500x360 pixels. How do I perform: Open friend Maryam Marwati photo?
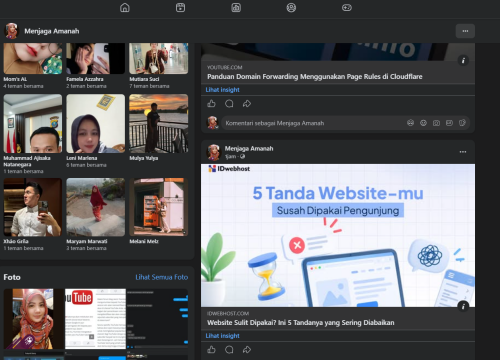(x=96, y=207)
